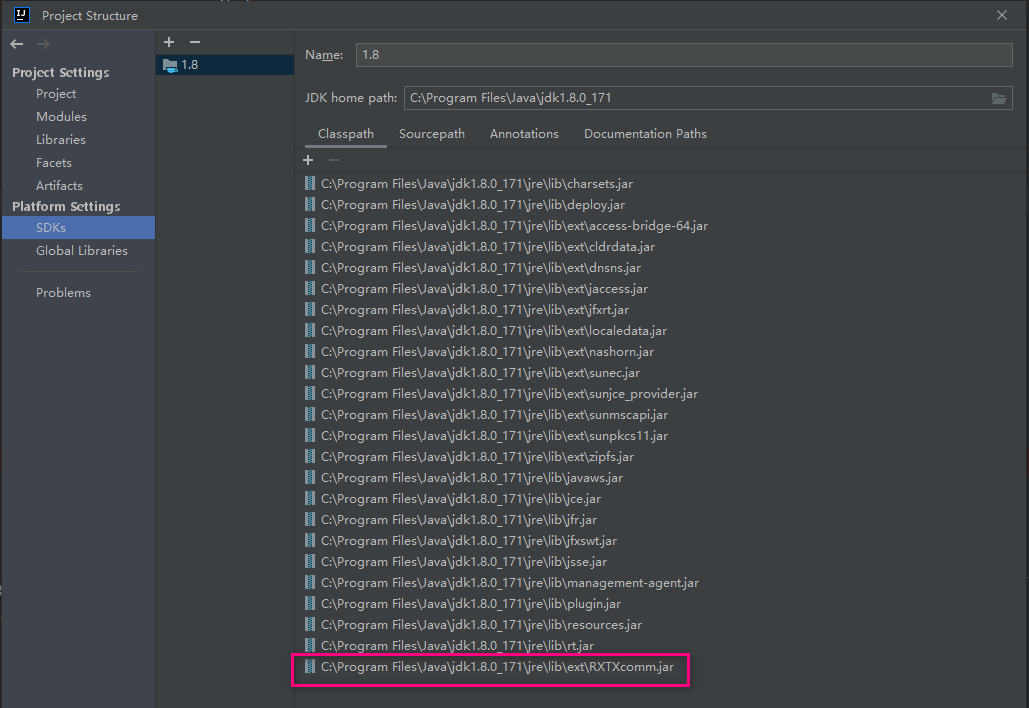This screenshot has width=1029, height=708.
Task: Remove classpath entry with minus icon
Action: (x=334, y=160)
